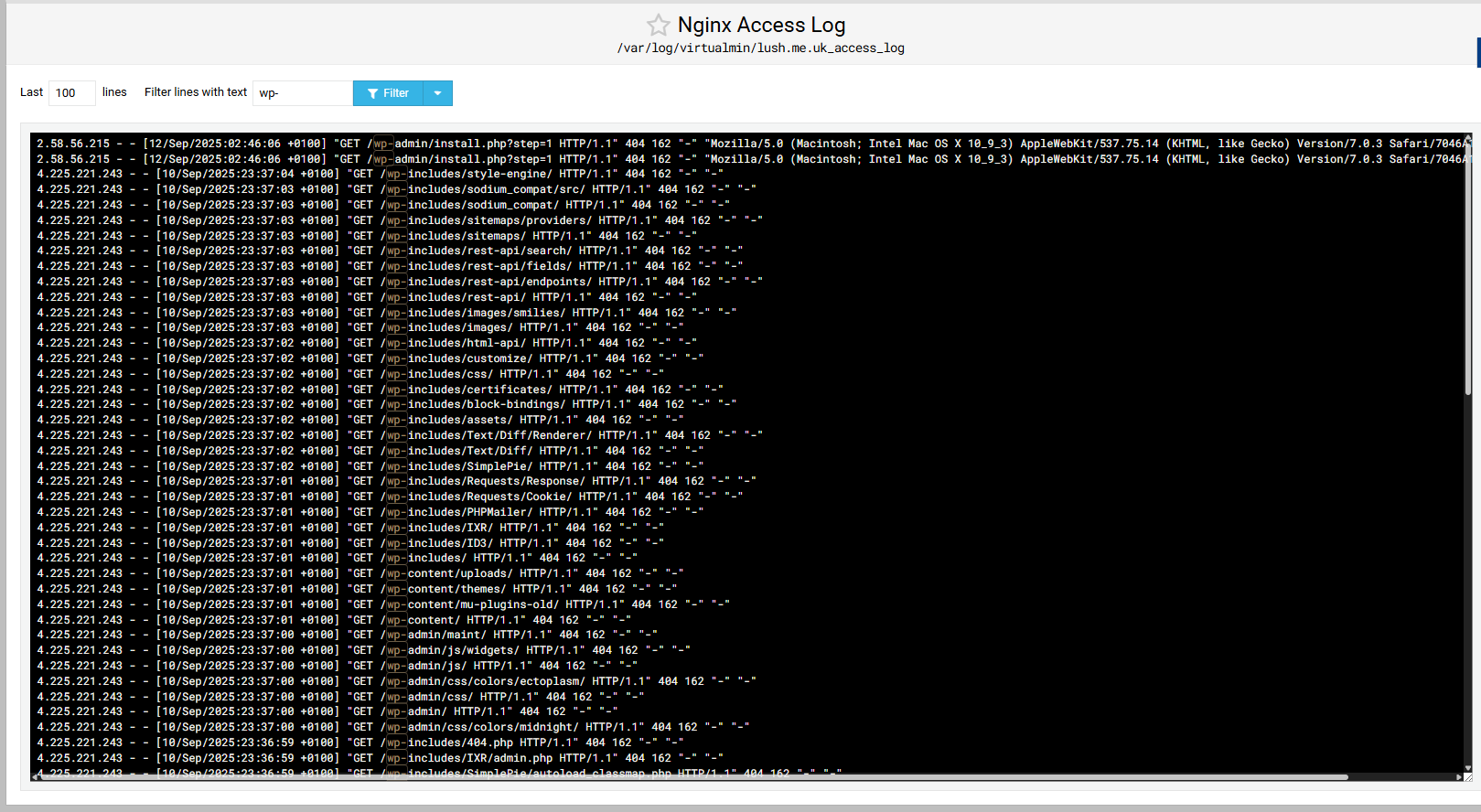Screen dimensions: 1481x812
Task: Click the vertical scrollbar thumb in log
Action: tap(1467, 265)
